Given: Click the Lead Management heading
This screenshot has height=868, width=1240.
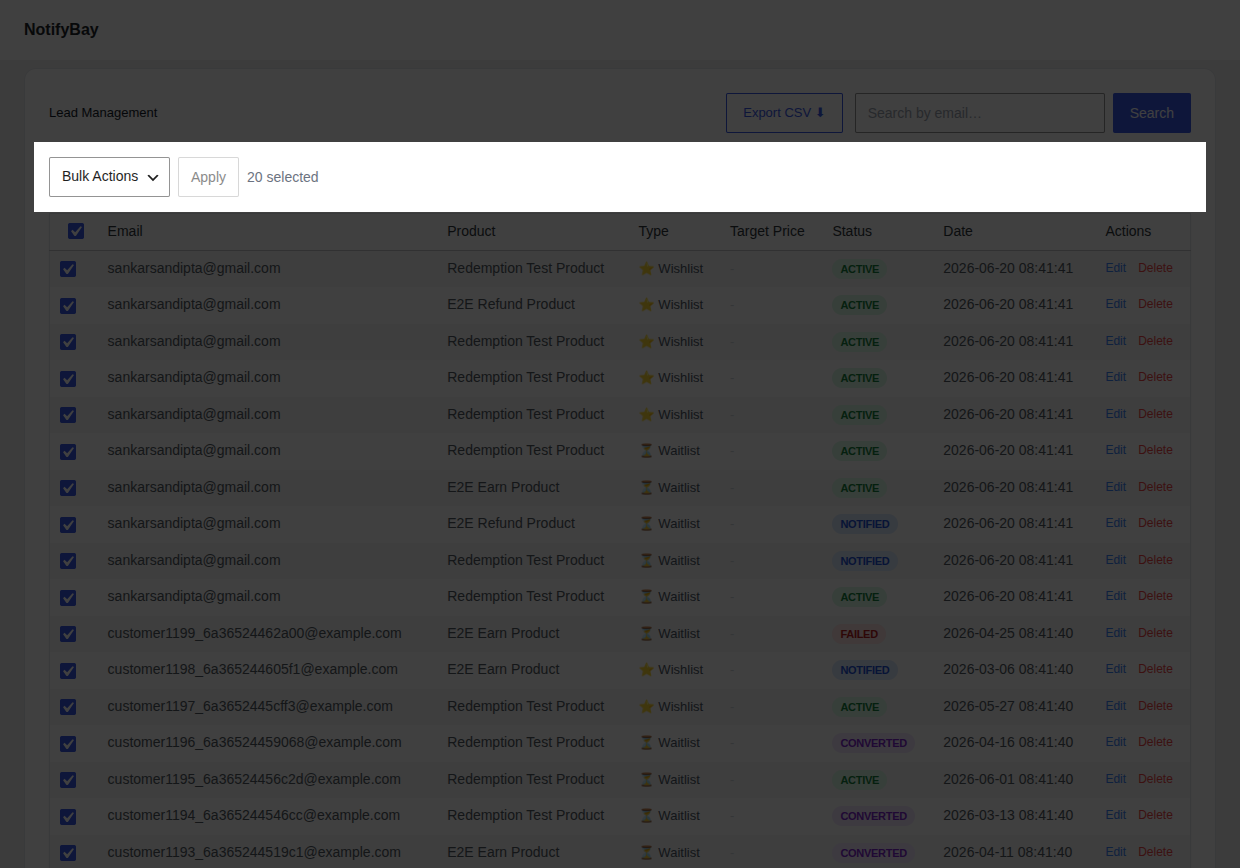Looking at the screenshot, I should (x=103, y=113).
